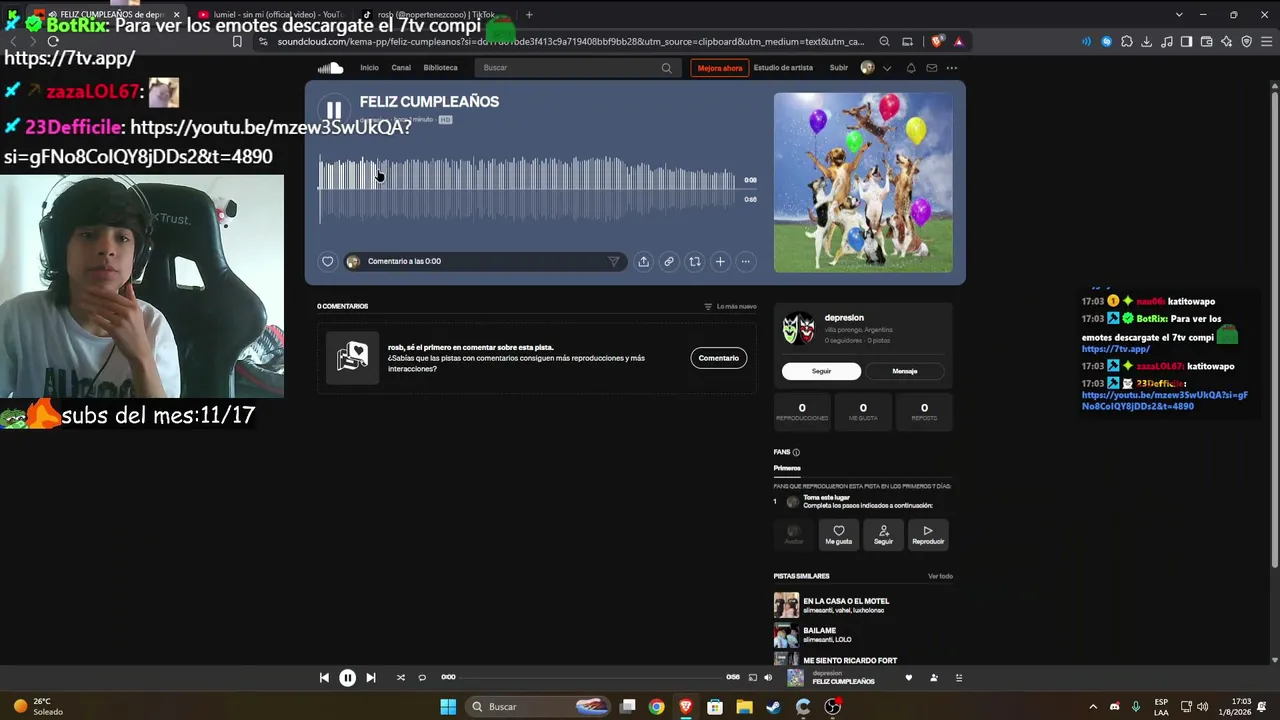Open Steam from the taskbar
The image size is (1280, 720).
[x=774, y=707]
